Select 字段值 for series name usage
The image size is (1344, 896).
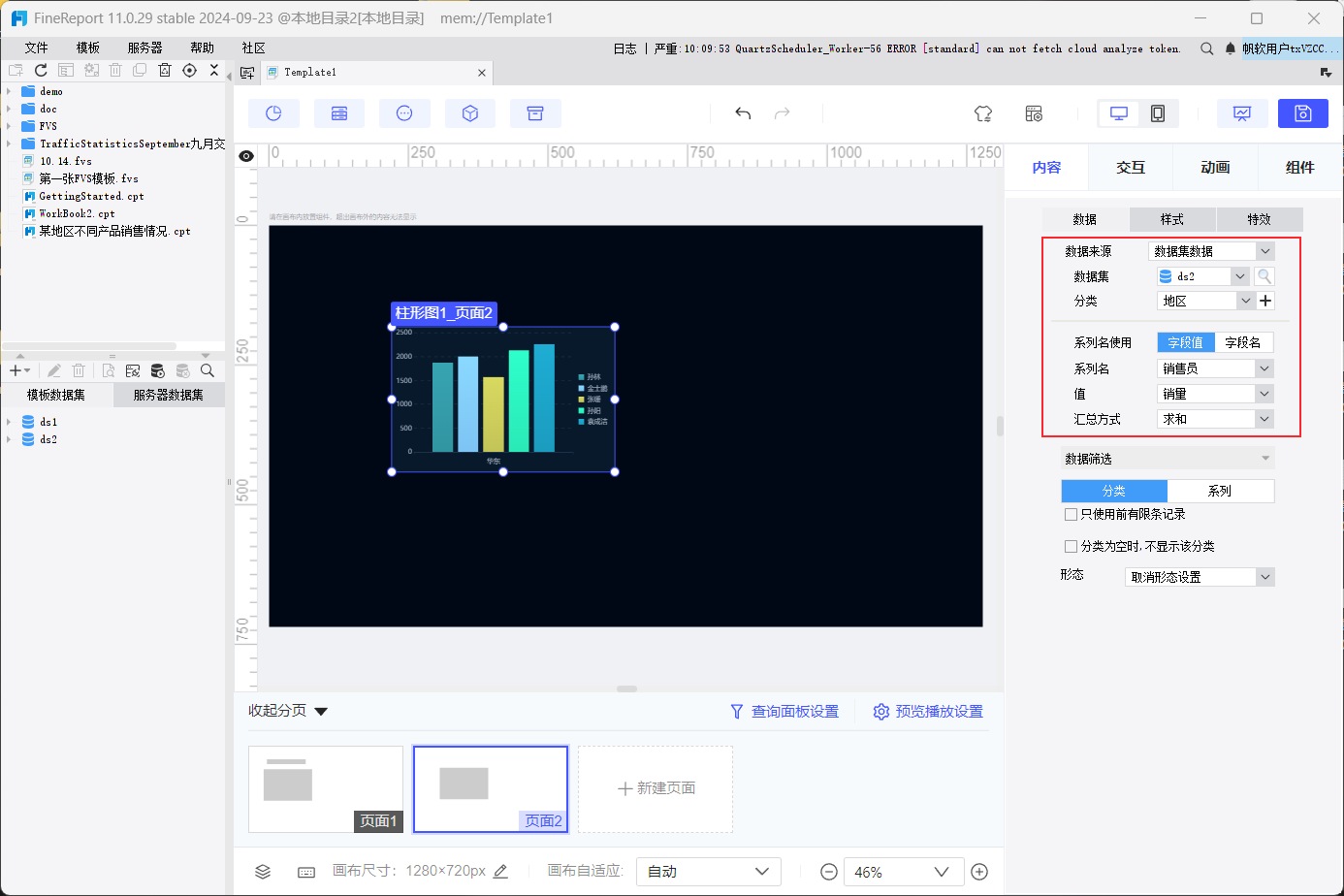1186,342
